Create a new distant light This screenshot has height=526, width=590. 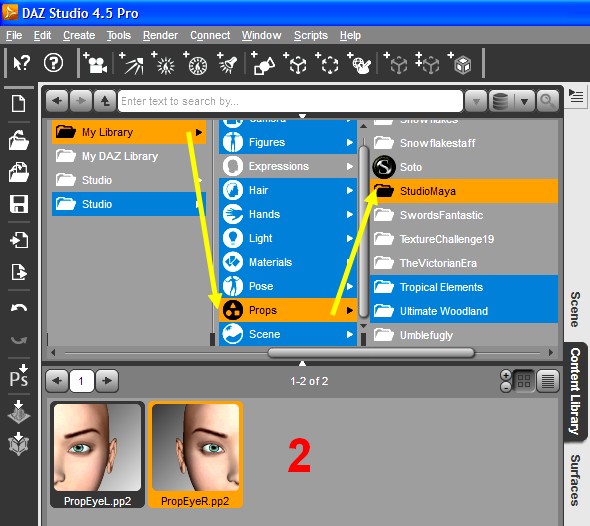(x=131, y=63)
